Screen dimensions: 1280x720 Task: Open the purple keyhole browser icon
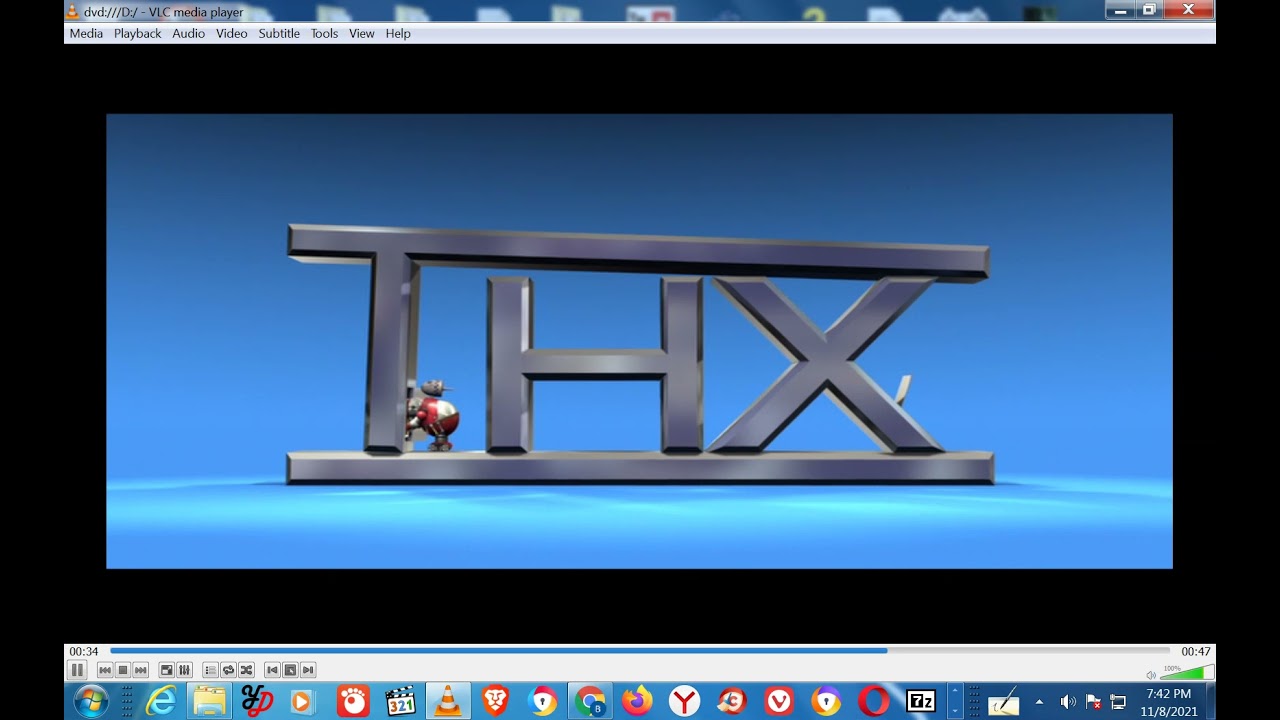(827, 701)
